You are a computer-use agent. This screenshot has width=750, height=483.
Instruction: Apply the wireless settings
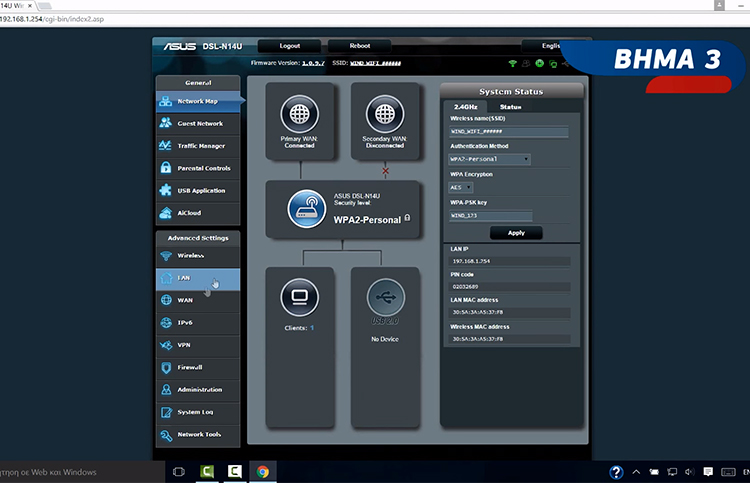pyautogui.click(x=516, y=233)
